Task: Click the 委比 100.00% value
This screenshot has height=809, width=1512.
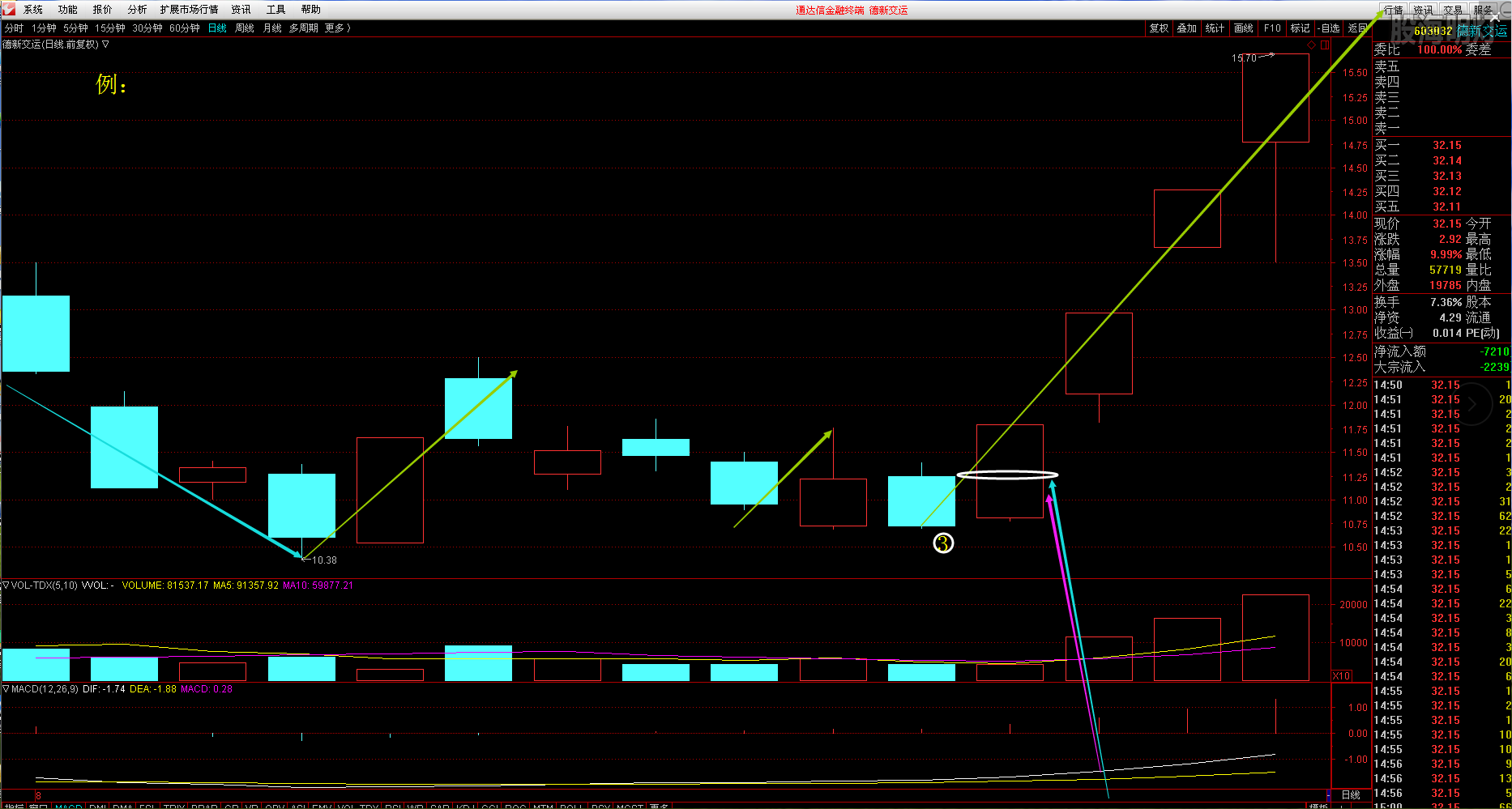Action: (x=1440, y=49)
